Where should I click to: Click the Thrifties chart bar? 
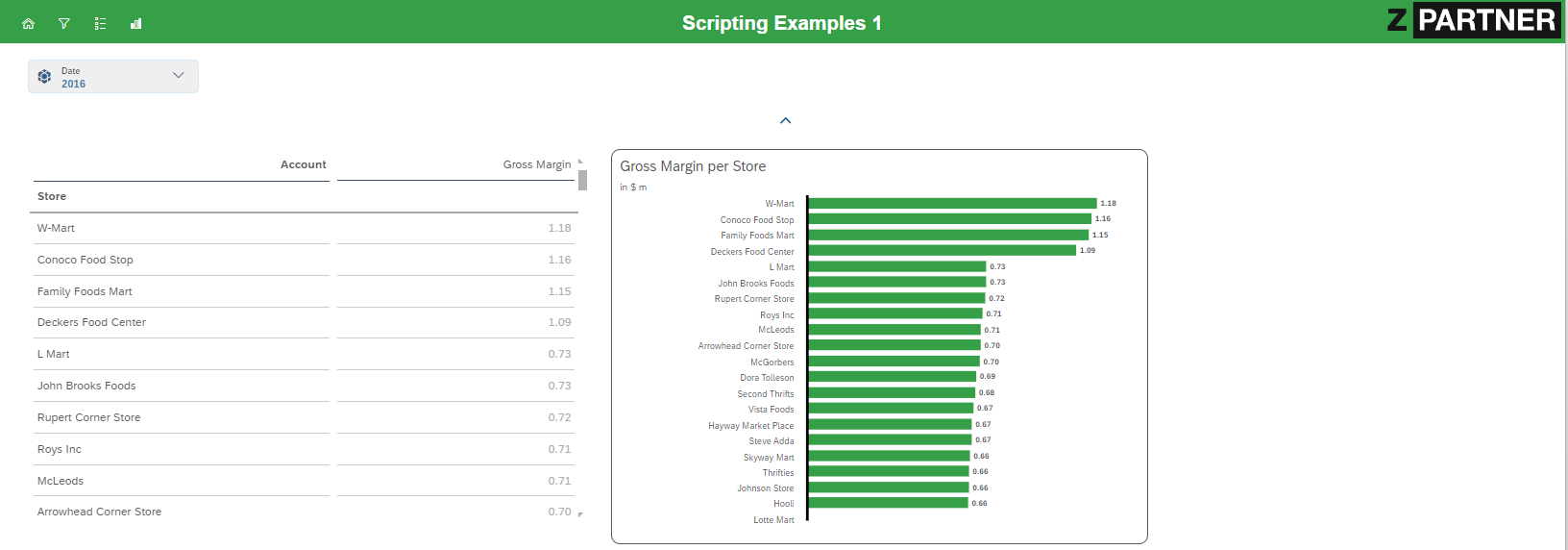889,471
